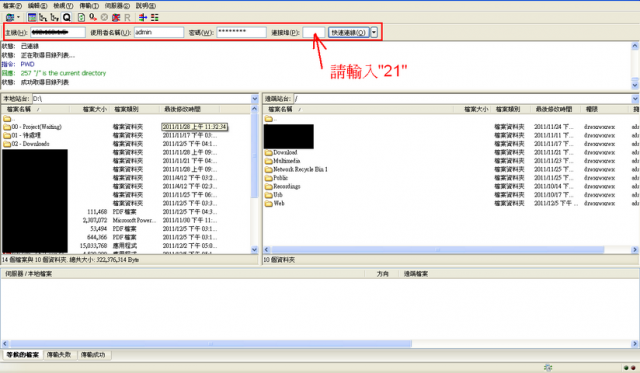Switch to the 等候的檔案 tab

click(x=23, y=355)
